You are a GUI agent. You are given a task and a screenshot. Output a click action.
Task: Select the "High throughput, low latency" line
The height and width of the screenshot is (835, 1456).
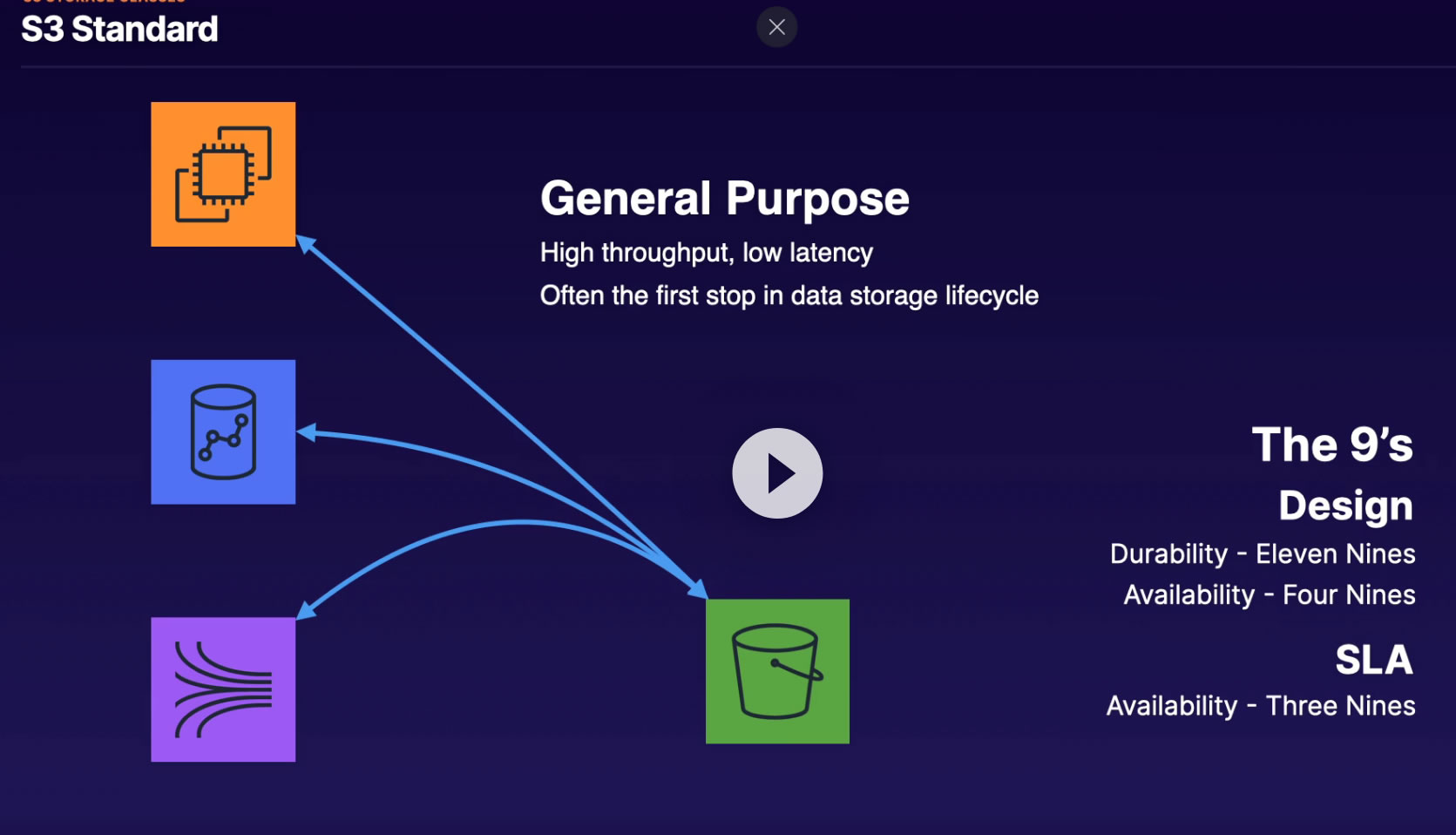(x=706, y=253)
